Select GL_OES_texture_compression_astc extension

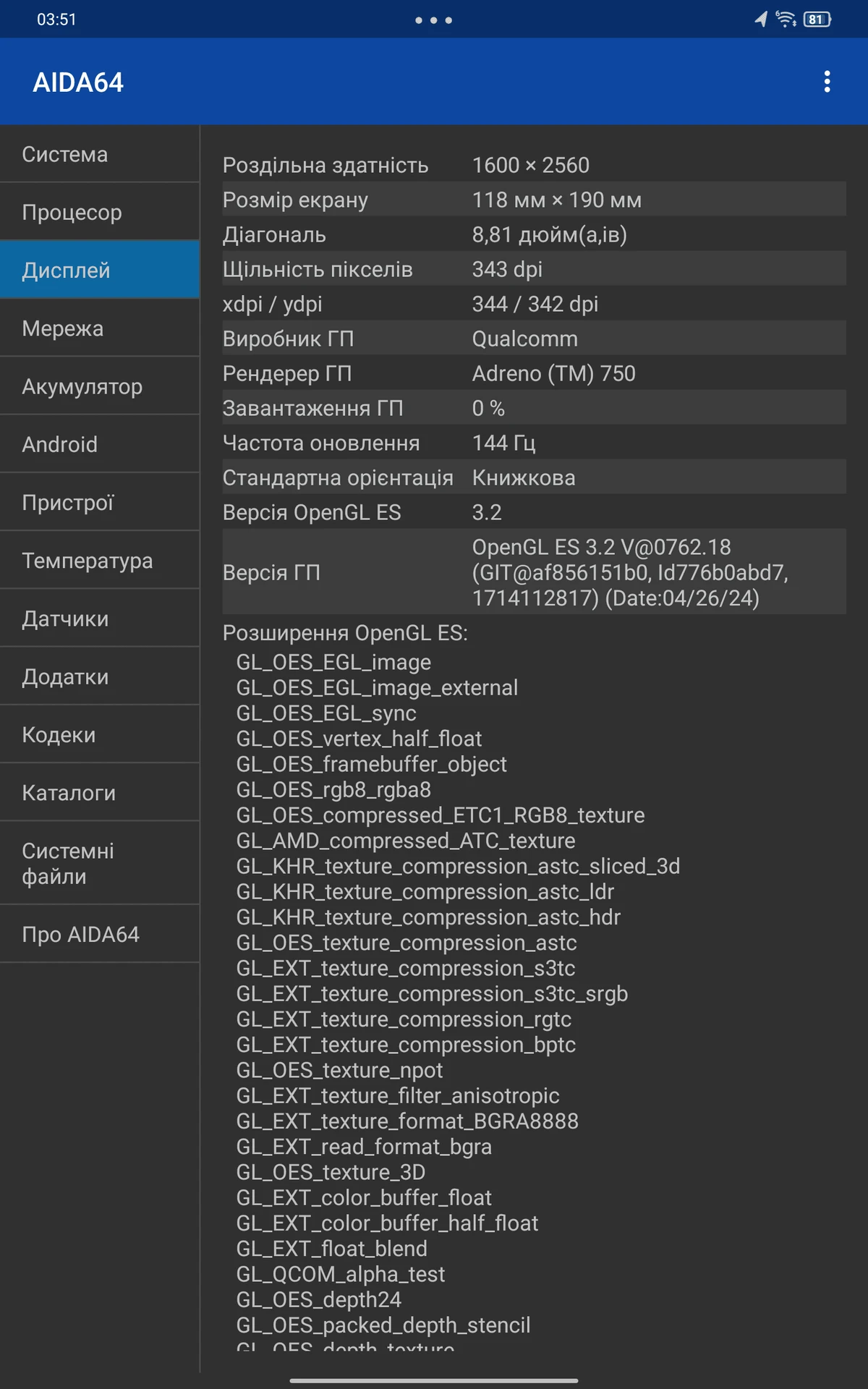[x=407, y=943]
